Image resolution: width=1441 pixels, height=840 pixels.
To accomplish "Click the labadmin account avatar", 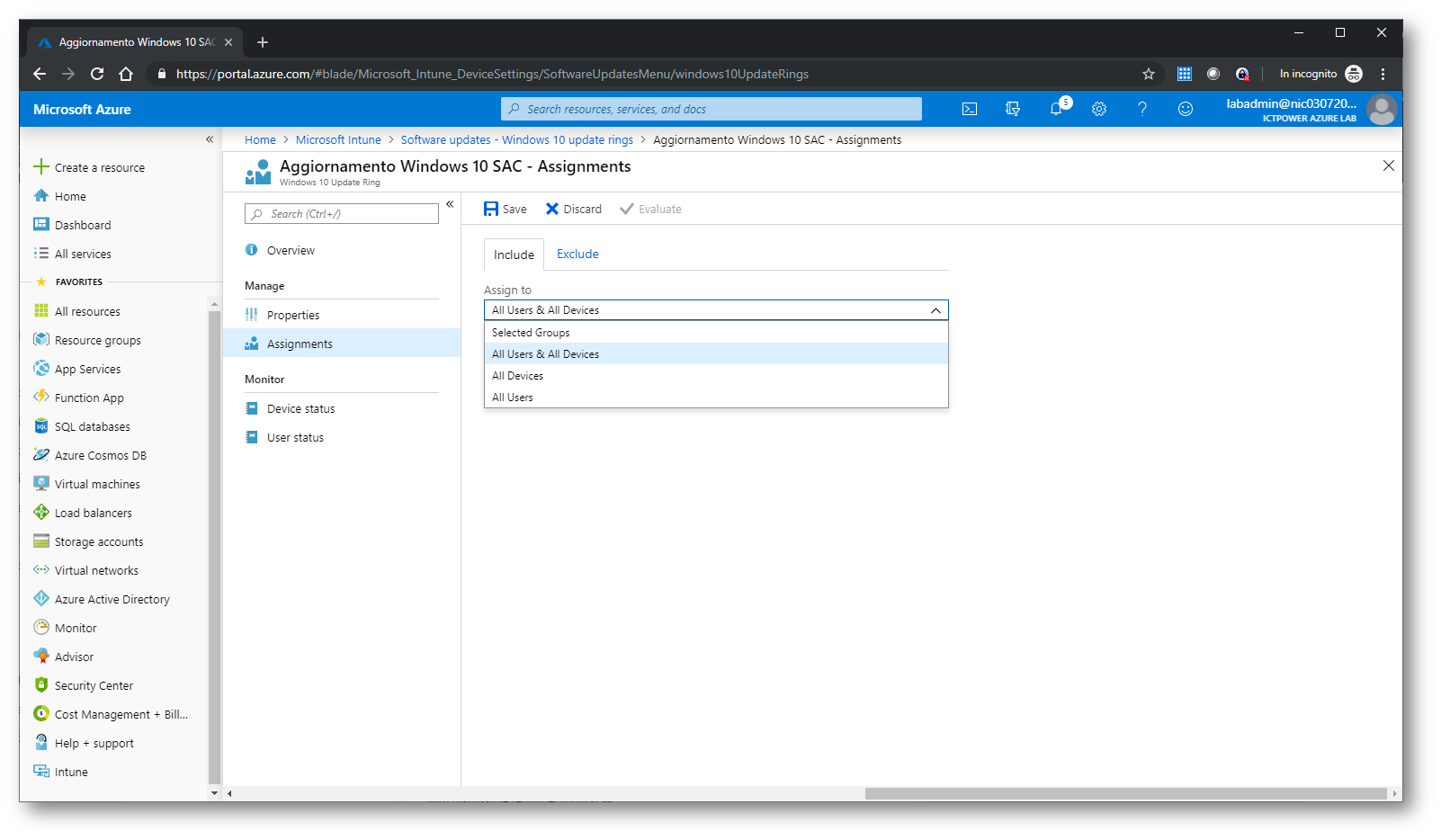I will tap(1382, 110).
